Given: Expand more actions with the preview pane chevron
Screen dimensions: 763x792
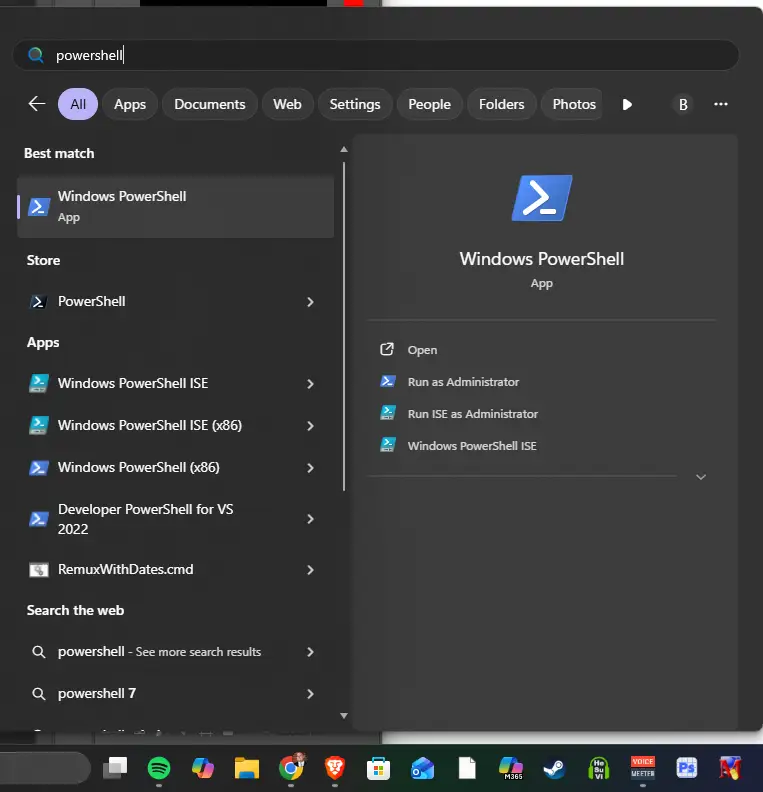Looking at the screenshot, I should 701,477.
